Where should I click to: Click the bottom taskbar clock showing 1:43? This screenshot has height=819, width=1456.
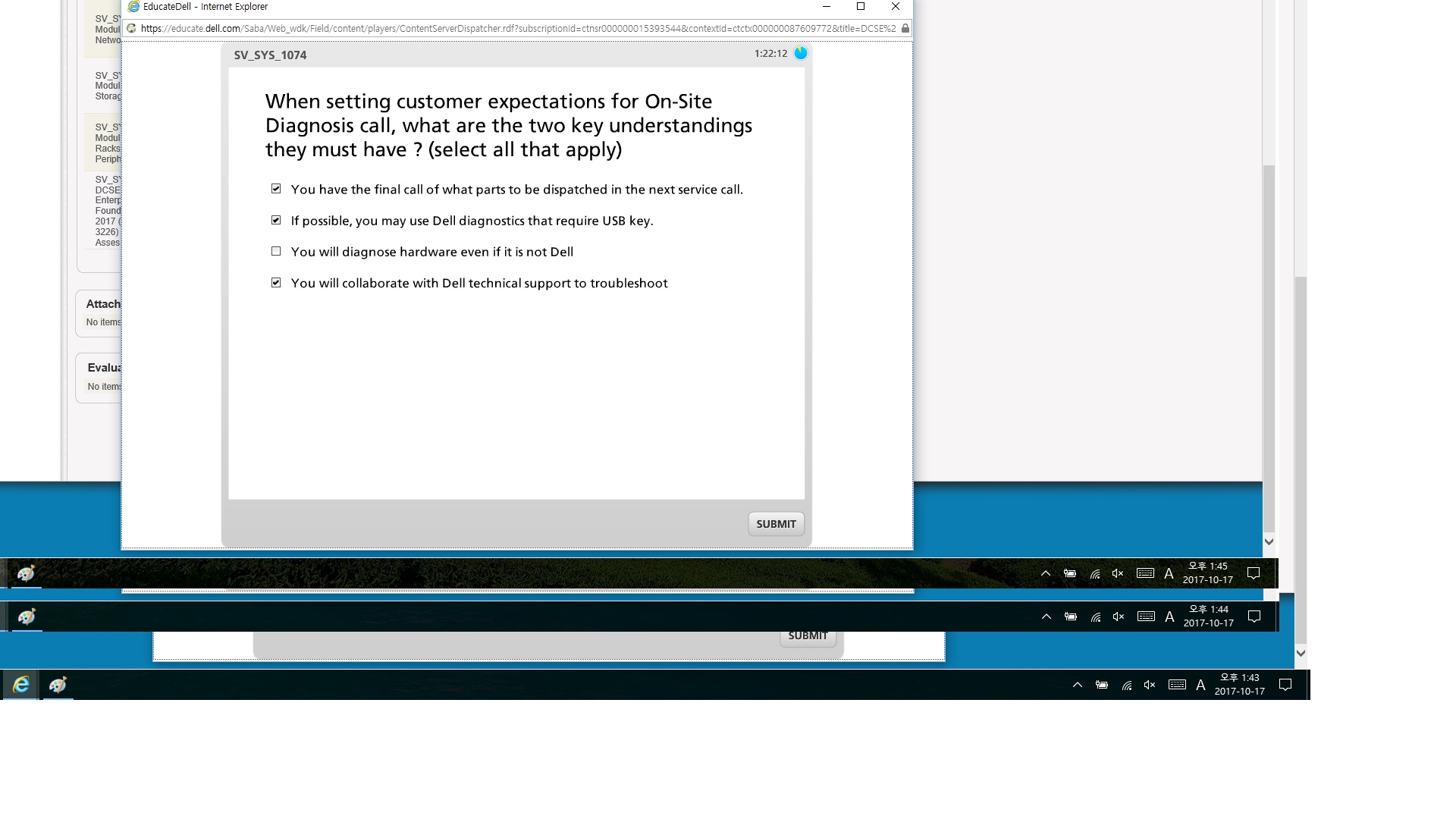[x=1239, y=684]
